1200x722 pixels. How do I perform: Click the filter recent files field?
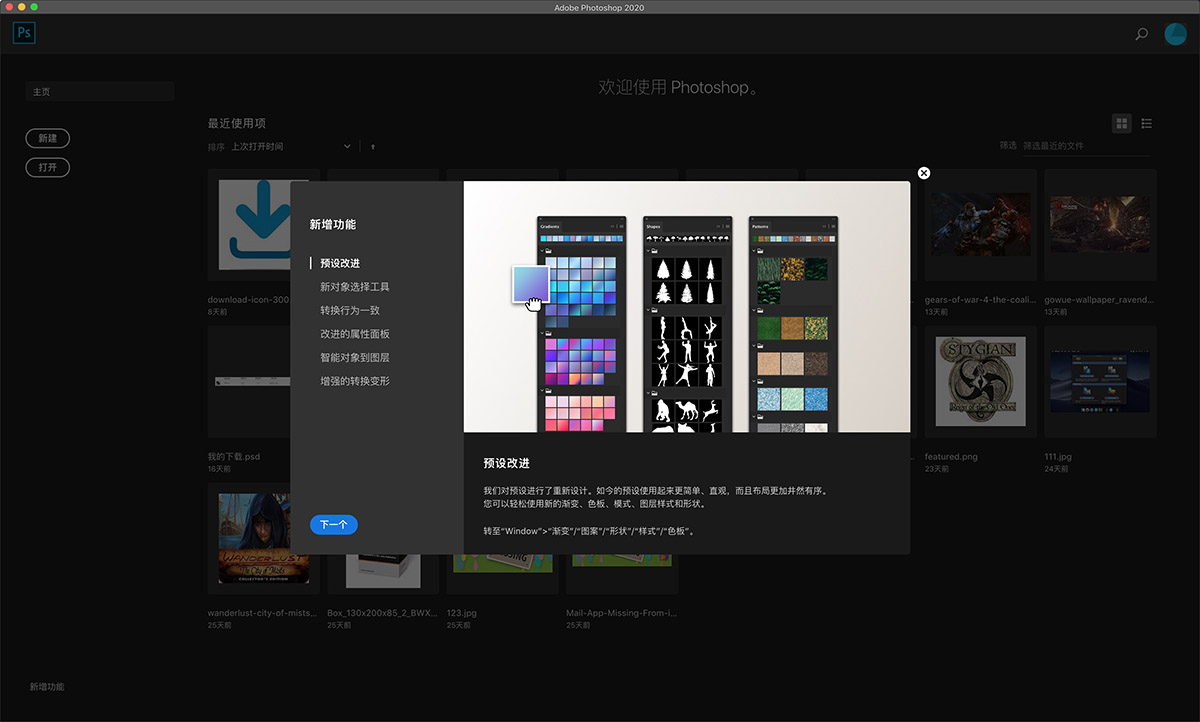pyautogui.click(x=1086, y=146)
